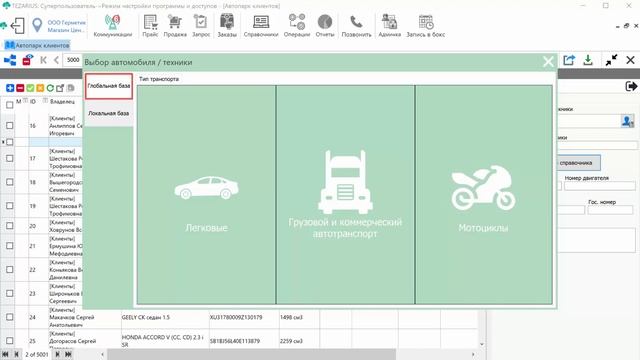Click the Гос. номер input field

[x=610, y=210]
